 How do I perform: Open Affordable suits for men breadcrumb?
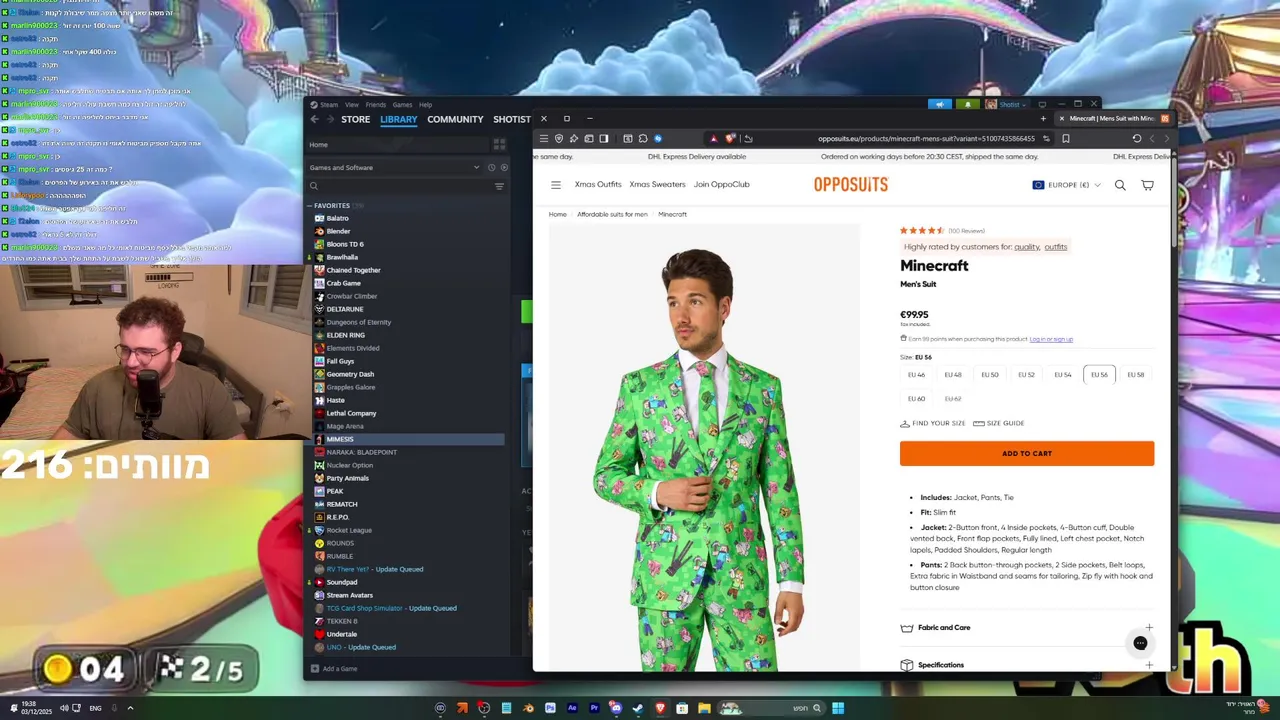(612, 215)
